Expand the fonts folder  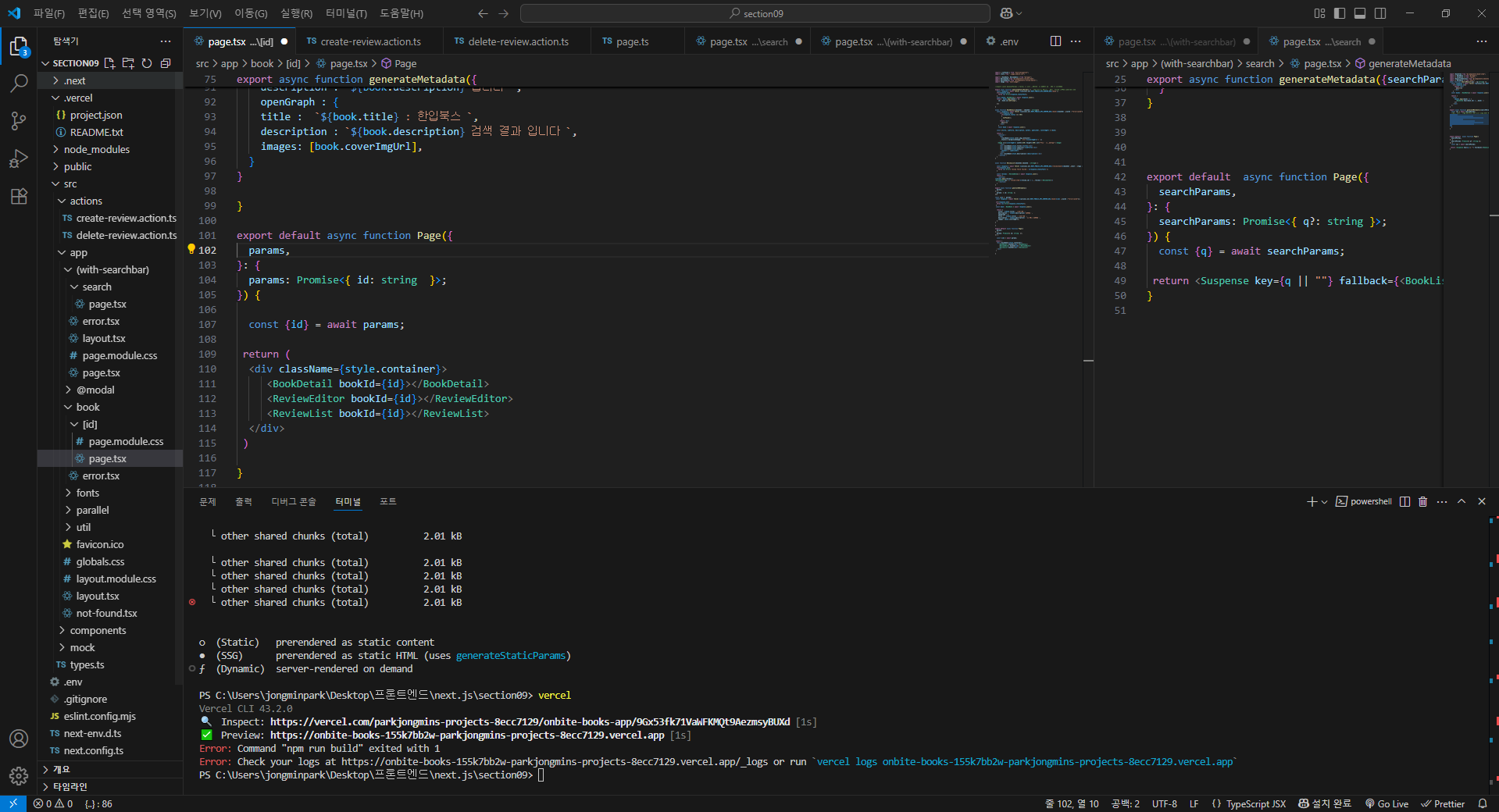pos(110,493)
